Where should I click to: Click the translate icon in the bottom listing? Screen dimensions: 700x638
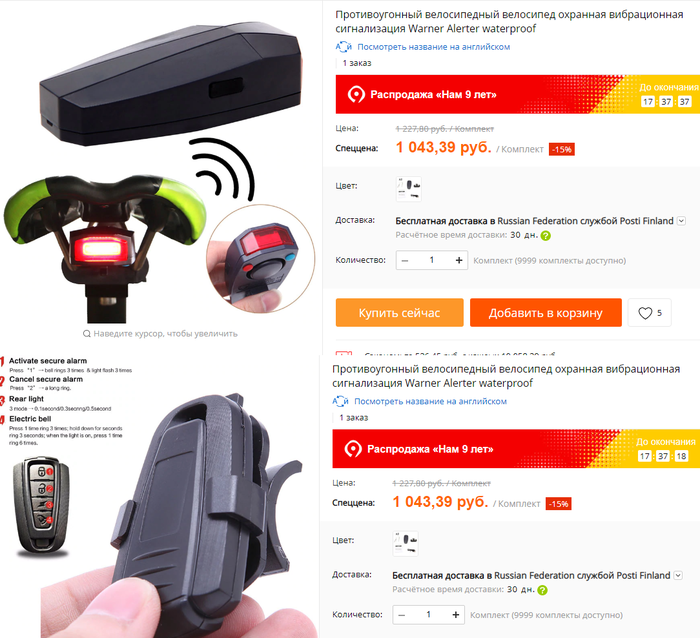pyautogui.click(x=340, y=401)
